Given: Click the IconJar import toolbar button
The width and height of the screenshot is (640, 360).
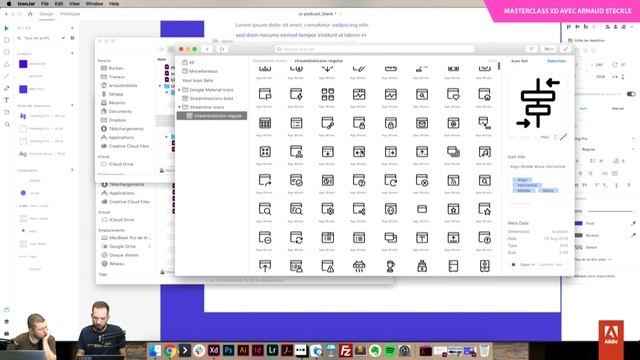Looking at the screenshot, I should pos(222,49).
